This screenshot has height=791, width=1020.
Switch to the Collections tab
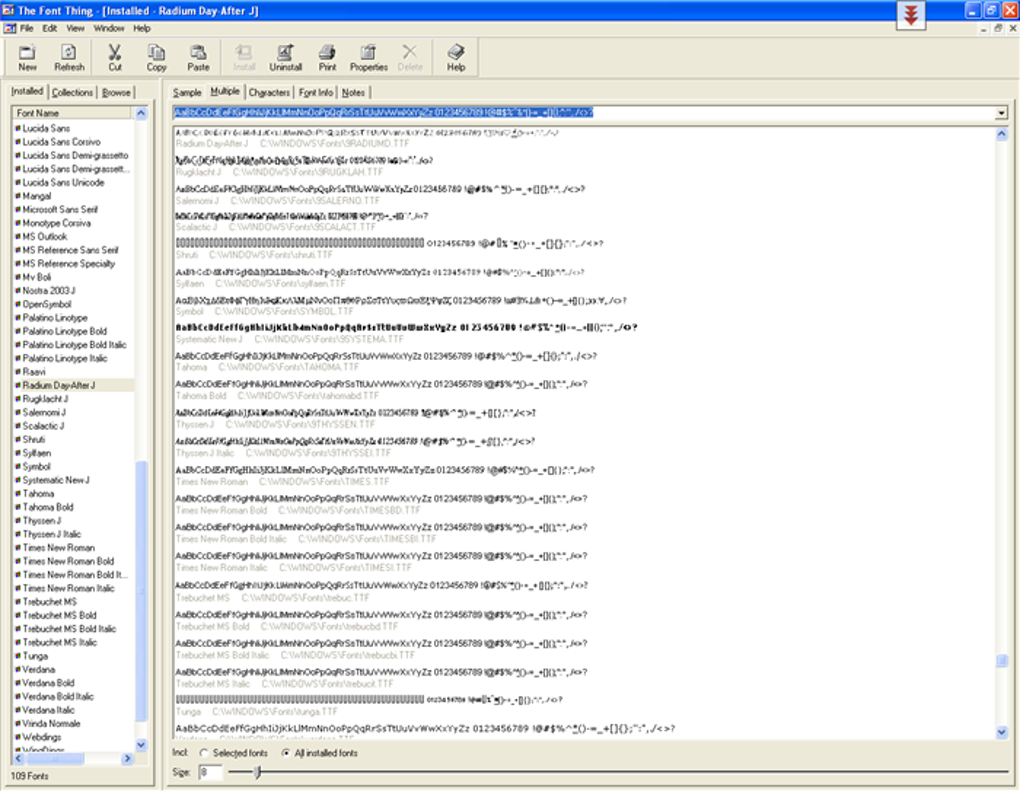coord(72,92)
